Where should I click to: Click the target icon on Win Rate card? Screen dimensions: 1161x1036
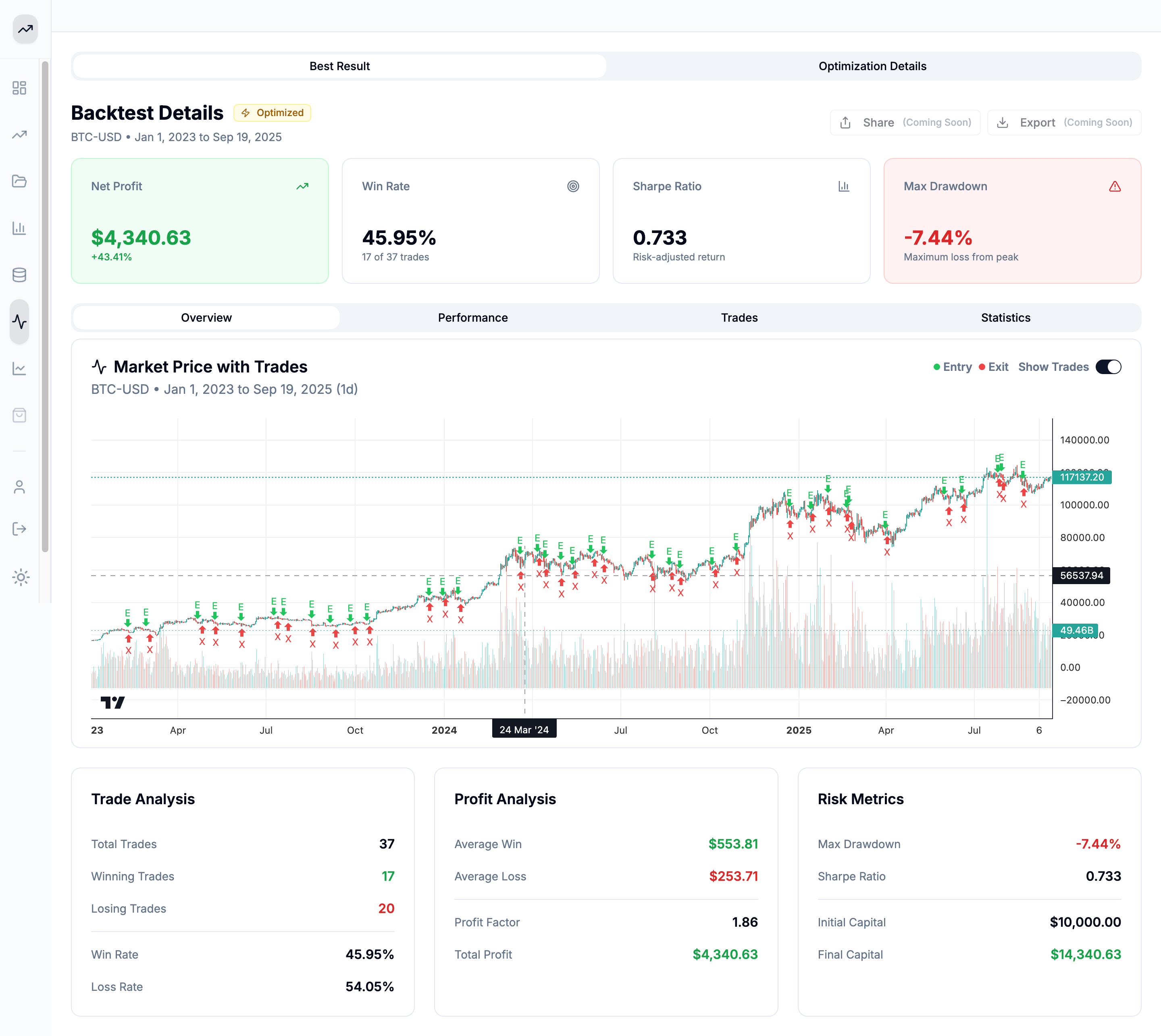point(573,186)
